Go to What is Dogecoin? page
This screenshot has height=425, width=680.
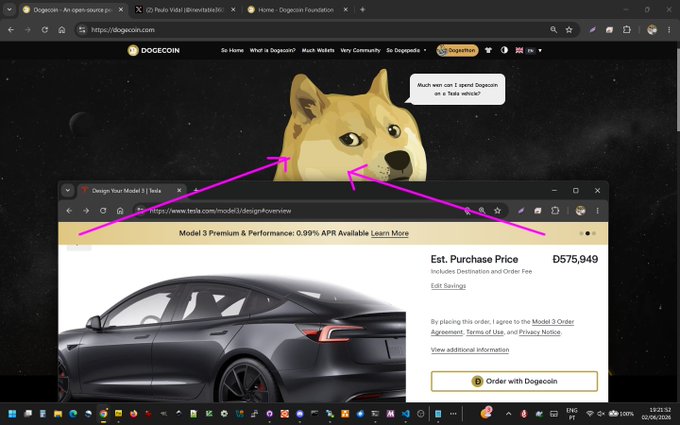[x=272, y=50]
